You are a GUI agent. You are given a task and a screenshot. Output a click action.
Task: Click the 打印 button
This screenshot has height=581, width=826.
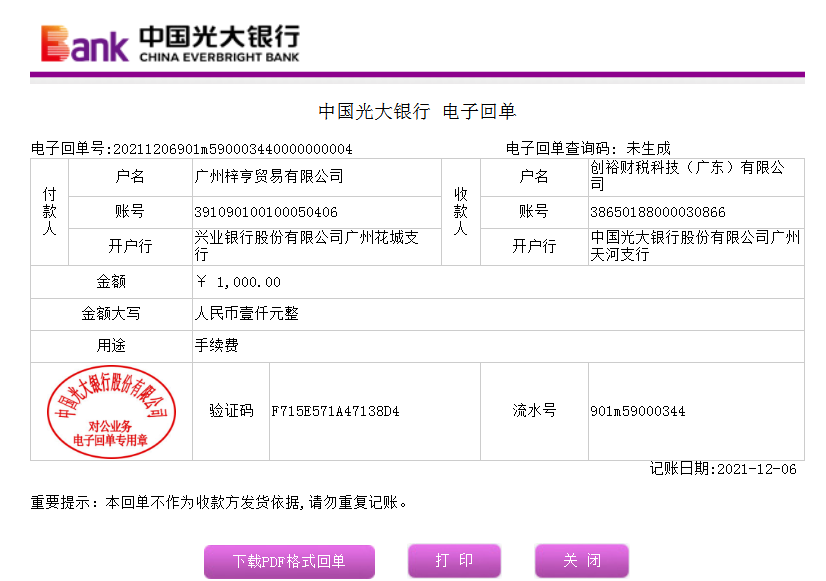454,560
